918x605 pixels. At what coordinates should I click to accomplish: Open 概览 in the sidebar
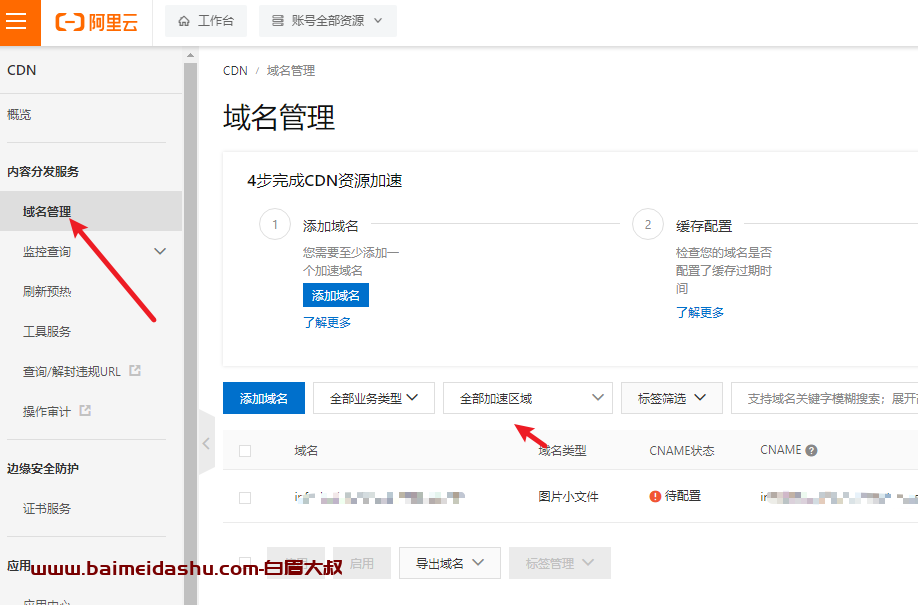19,114
